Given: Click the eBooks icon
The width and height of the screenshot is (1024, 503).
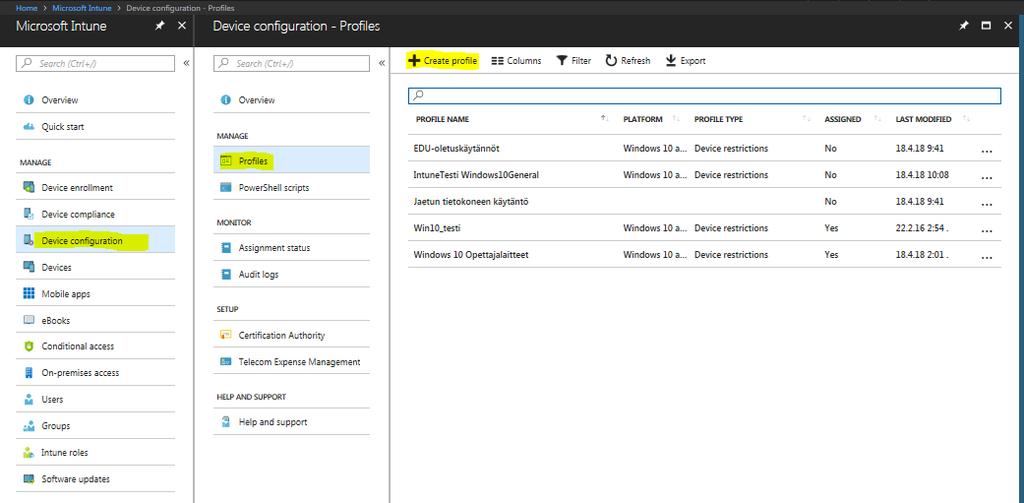Looking at the screenshot, I should tap(29, 320).
